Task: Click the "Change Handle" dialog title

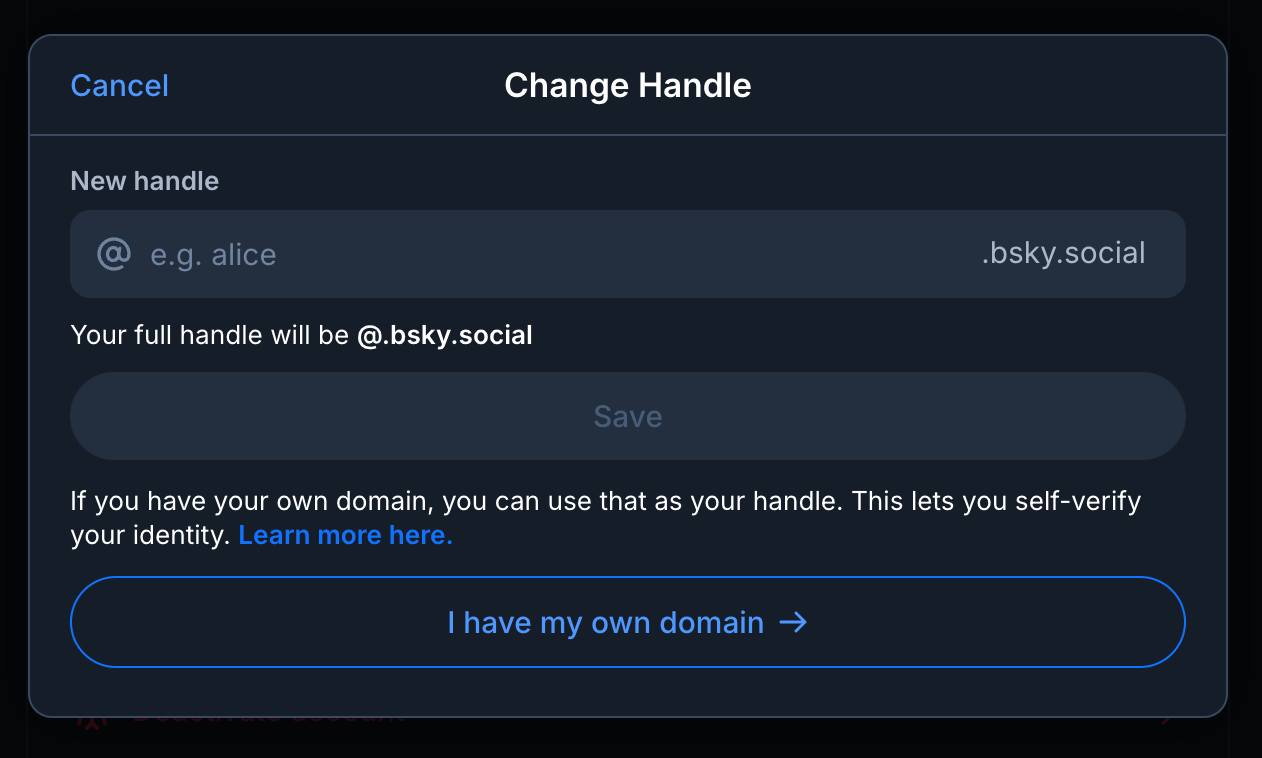Action: (628, 85)
